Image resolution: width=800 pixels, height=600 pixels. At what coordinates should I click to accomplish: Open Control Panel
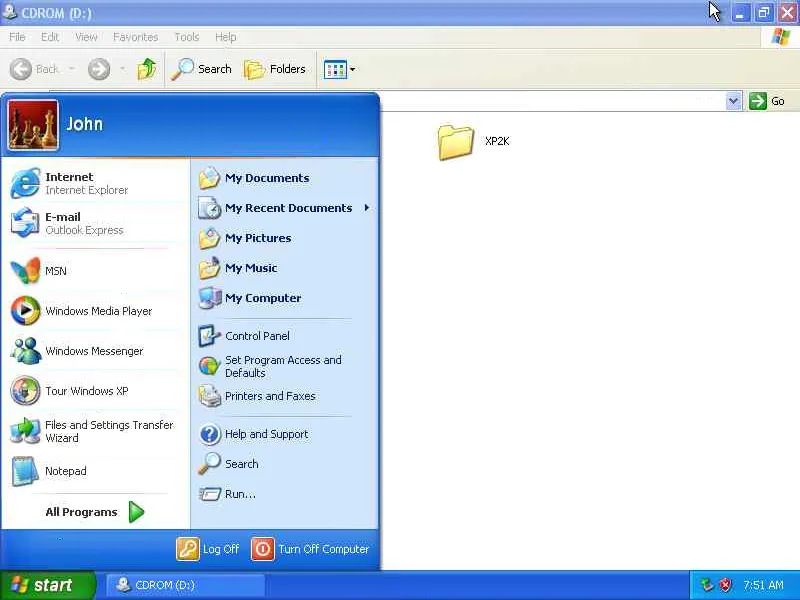point(285,336)
